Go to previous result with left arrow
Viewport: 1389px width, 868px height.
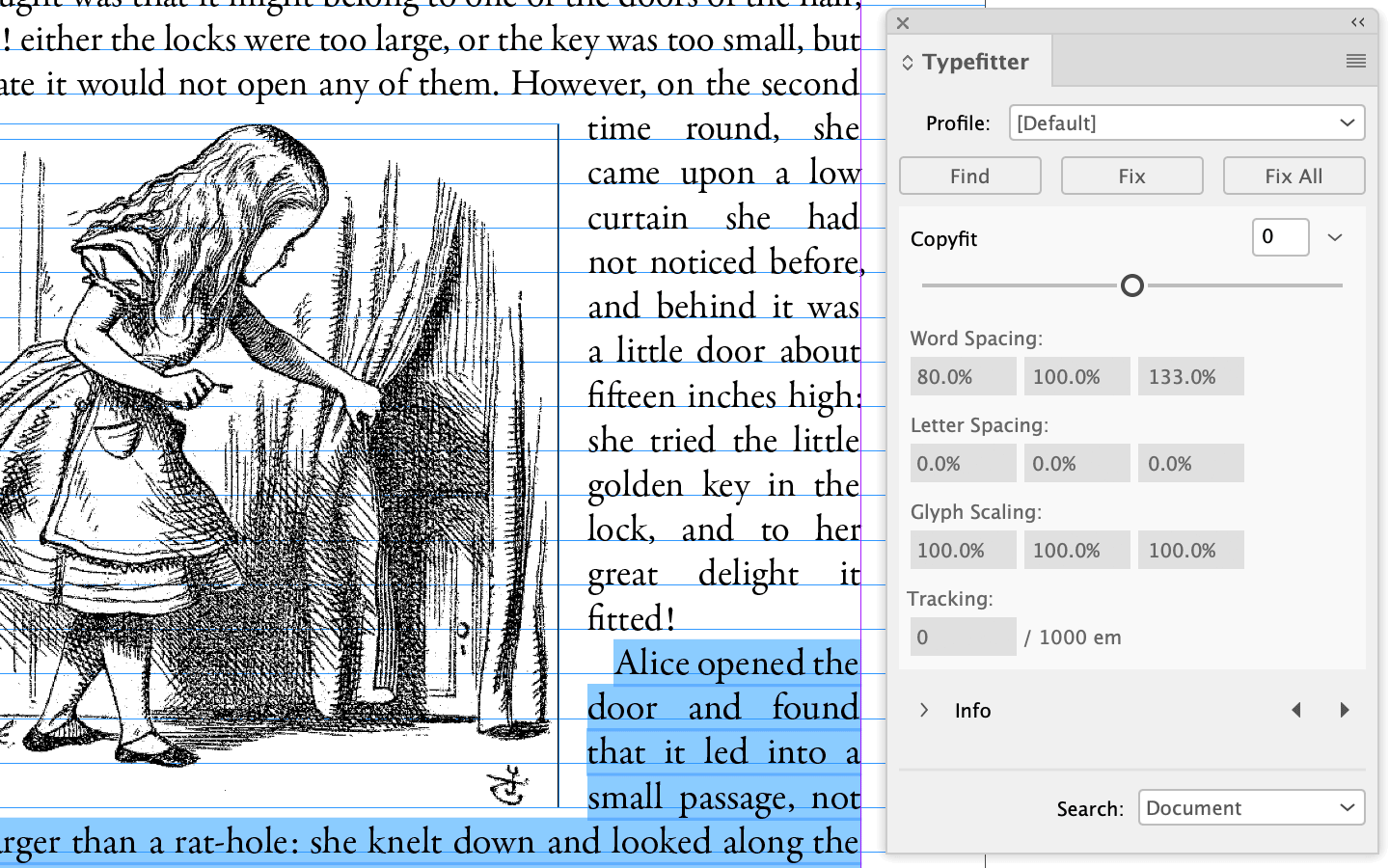pyautogui.click(x=1296, y=710)
